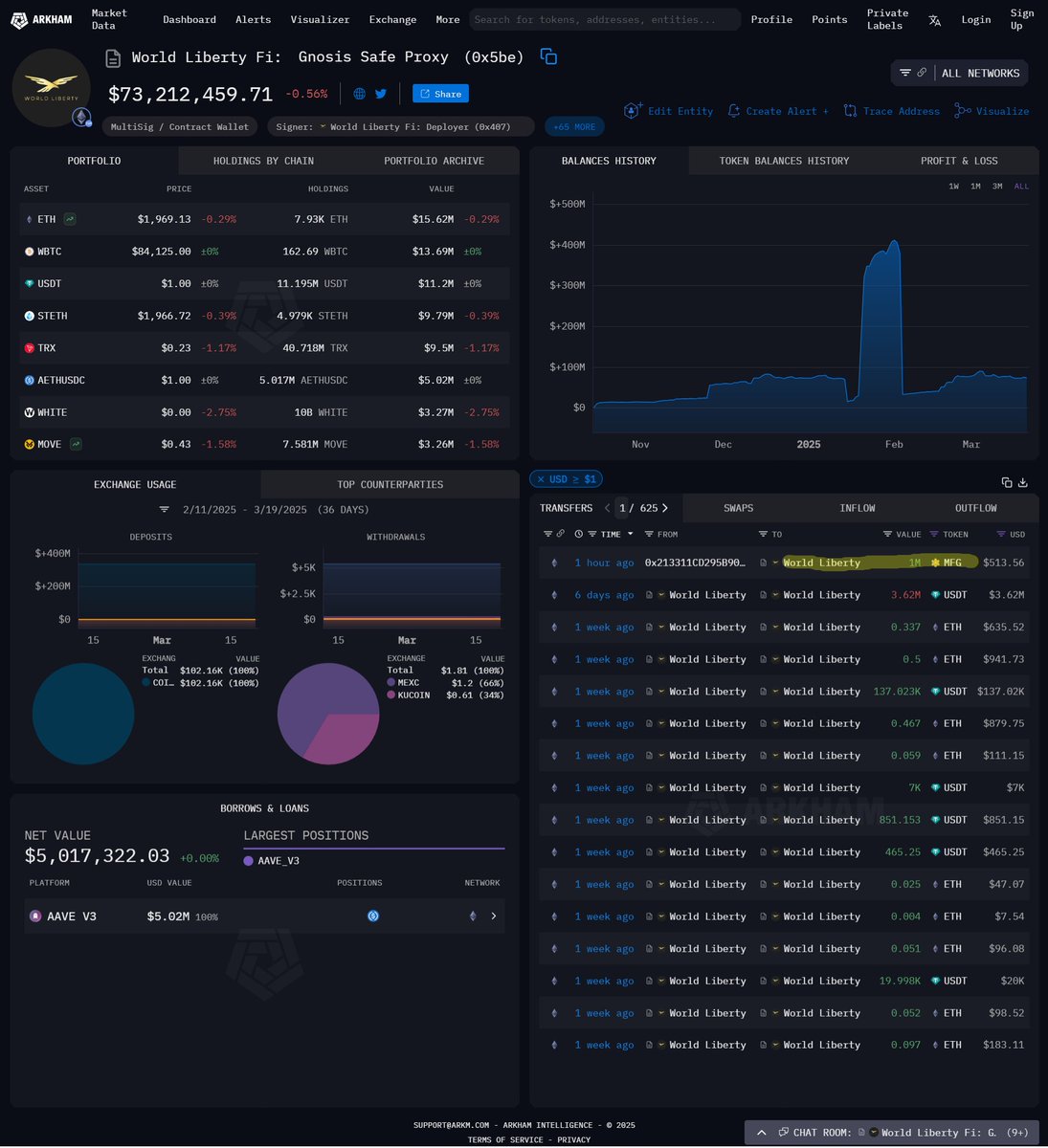Click the KUCOIN legend color dot

pyautogui.click(x=391, y=695)
